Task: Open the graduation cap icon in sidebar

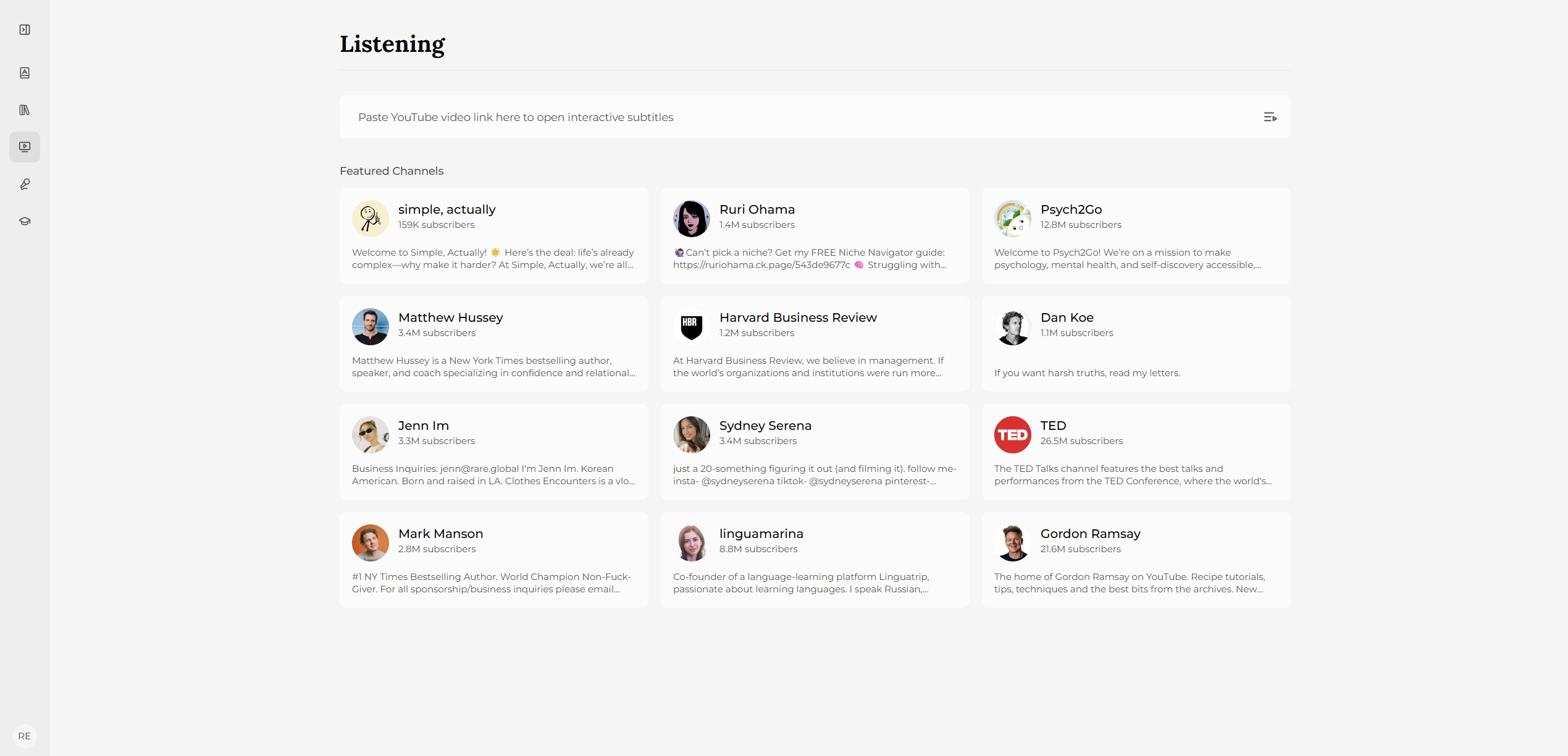Action: (25, 221)
